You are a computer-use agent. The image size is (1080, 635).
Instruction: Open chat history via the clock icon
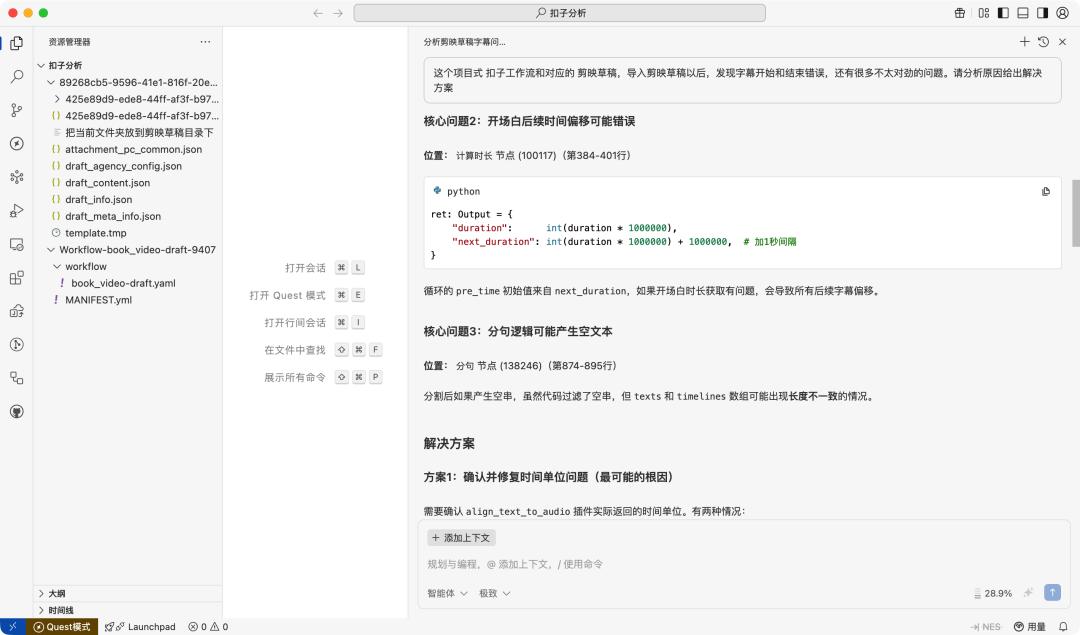click(x=1041, y=42)
